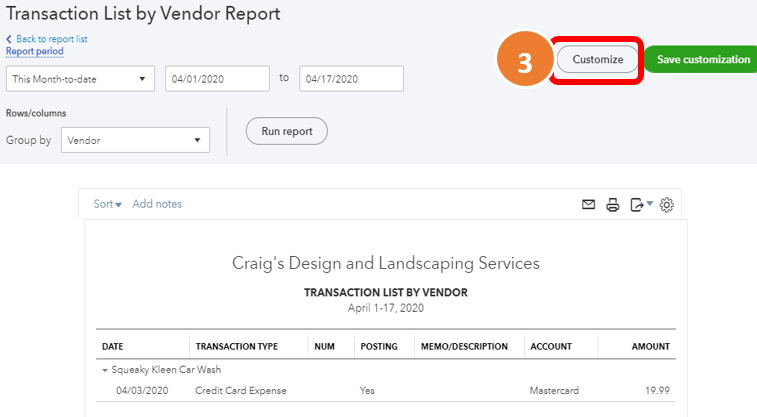757x417 pixels.
Task: Expand the Sort dropdown
Action: tap(108, 204)
